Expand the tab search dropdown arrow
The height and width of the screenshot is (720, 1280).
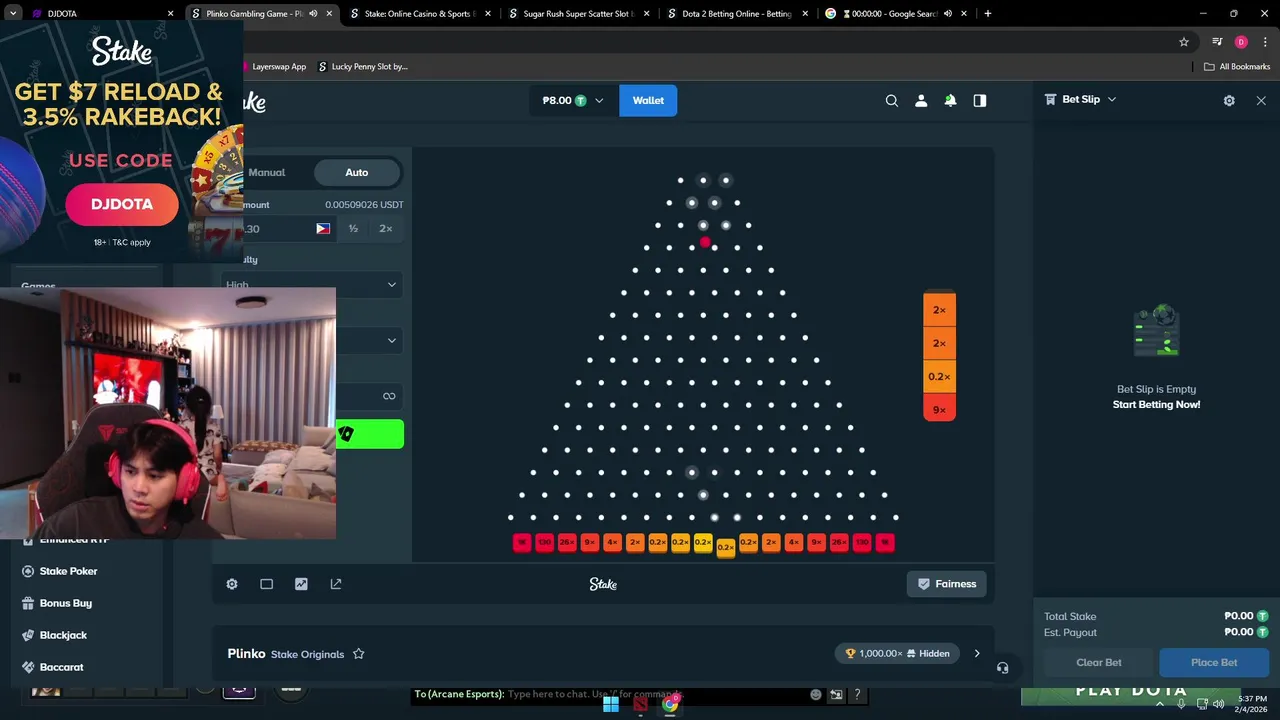13,14
